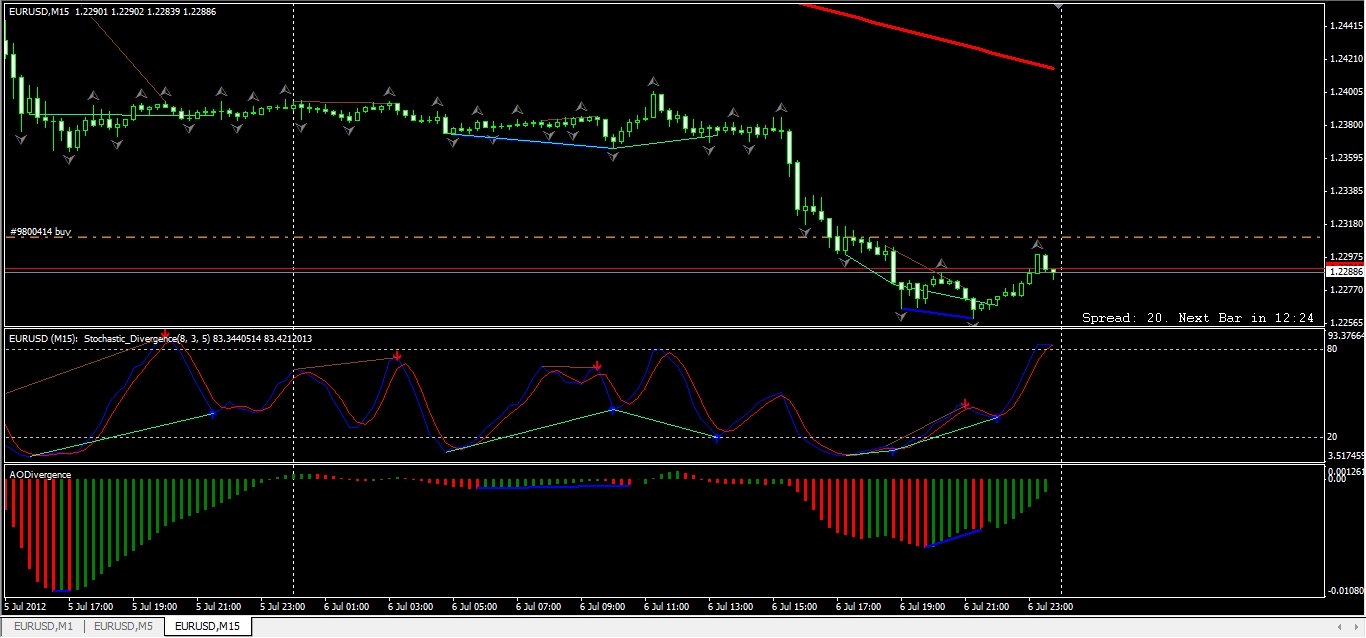Click the 5 Jul 21:00 time label
Image resolution: width=1366 pixels, height=638 pixels.
219,606
